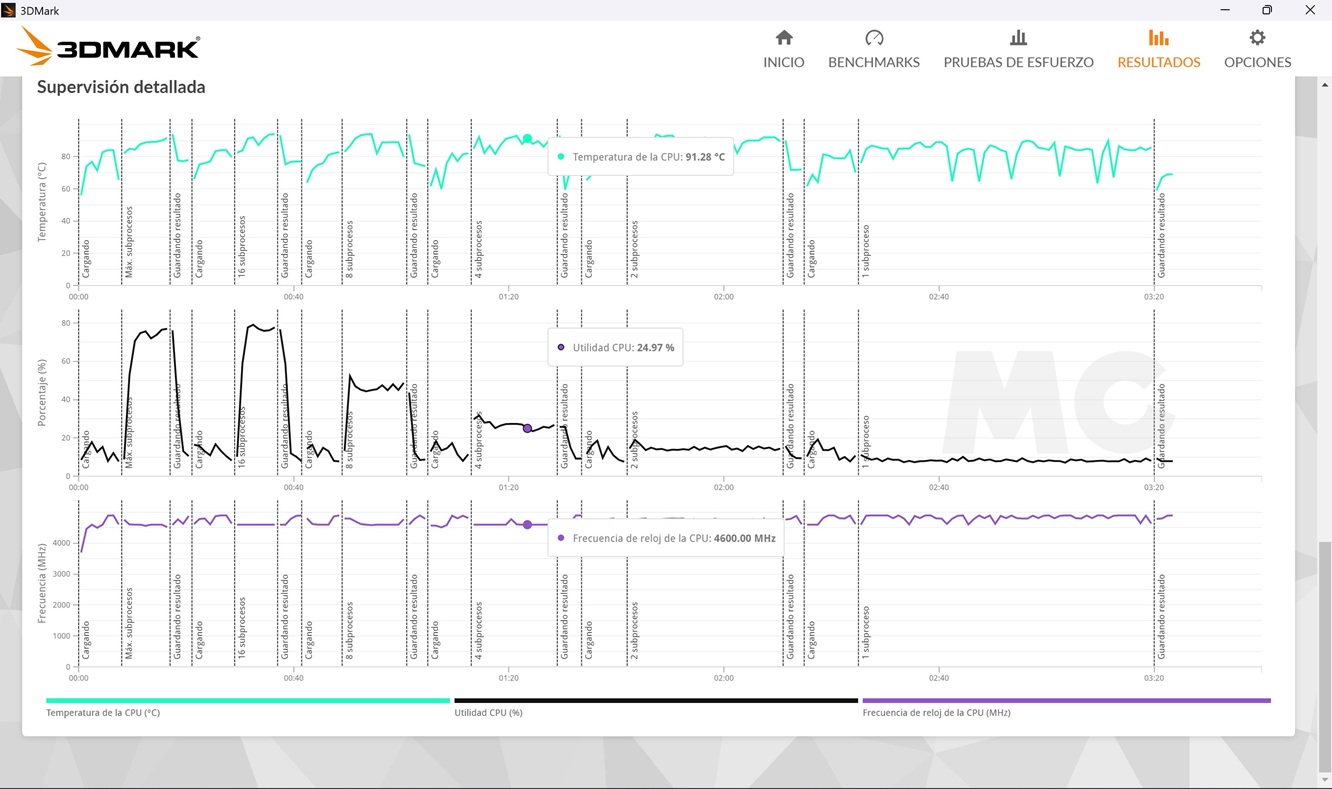Click the Temperatura de la CPU (°C) legend text
This screenshot has height=789, width=1332.
pyautogui.click(x=103, y=713)
